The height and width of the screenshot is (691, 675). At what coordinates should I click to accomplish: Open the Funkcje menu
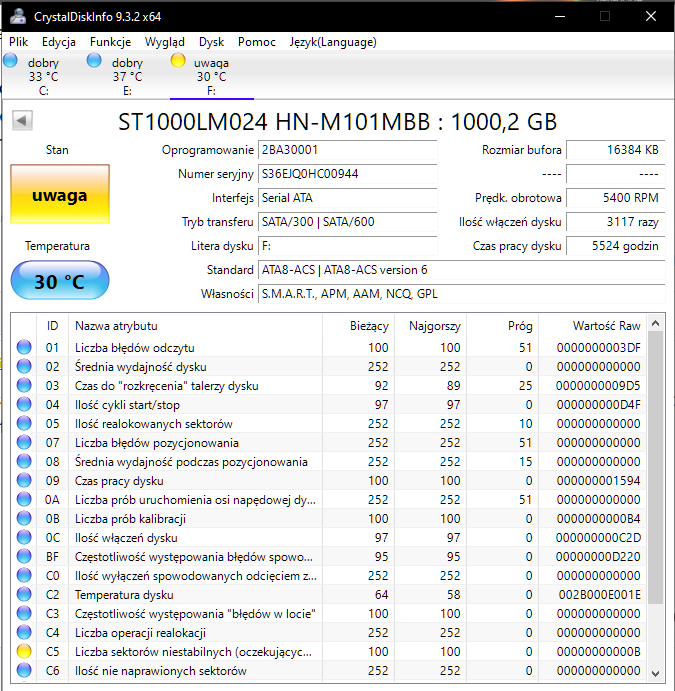111,42
